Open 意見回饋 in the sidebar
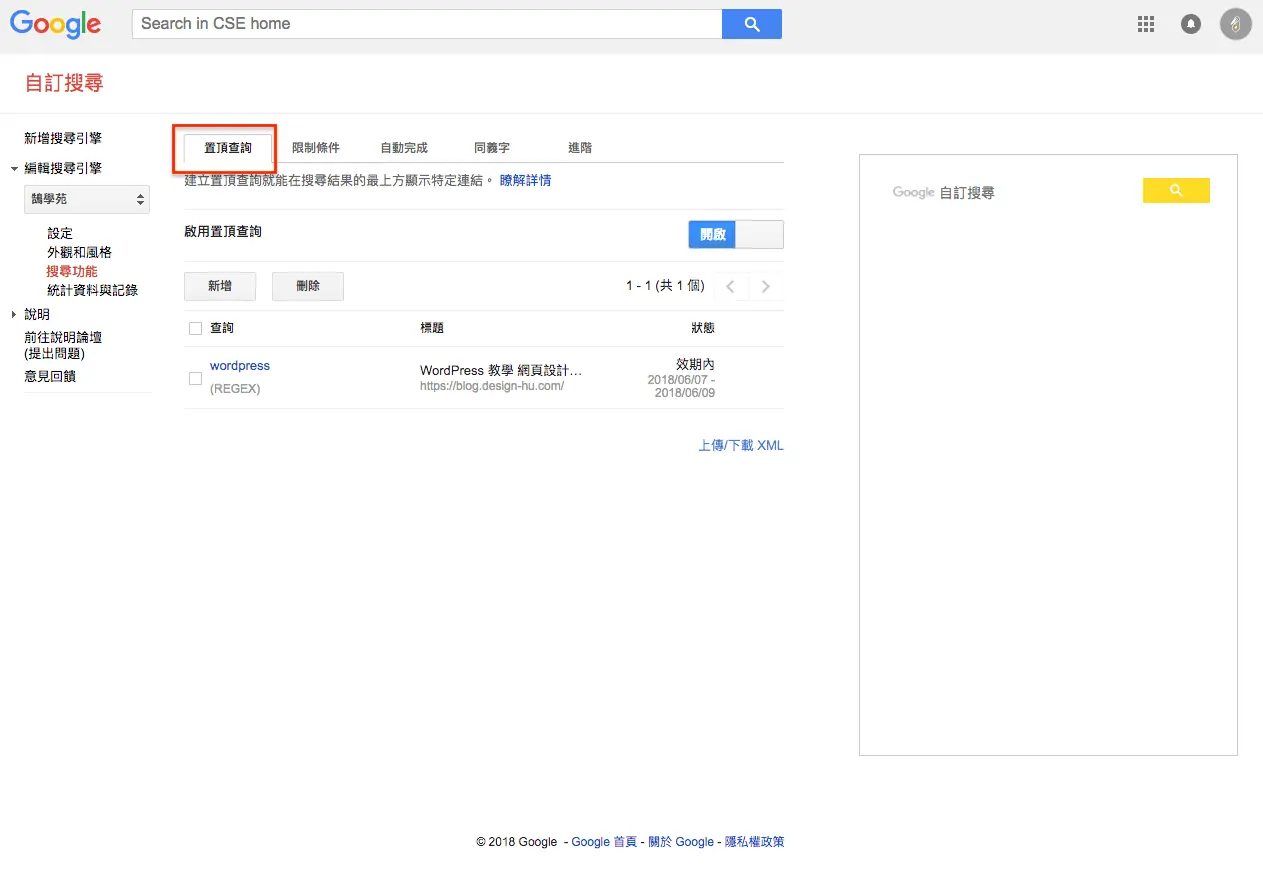 [x=50, y=376]
